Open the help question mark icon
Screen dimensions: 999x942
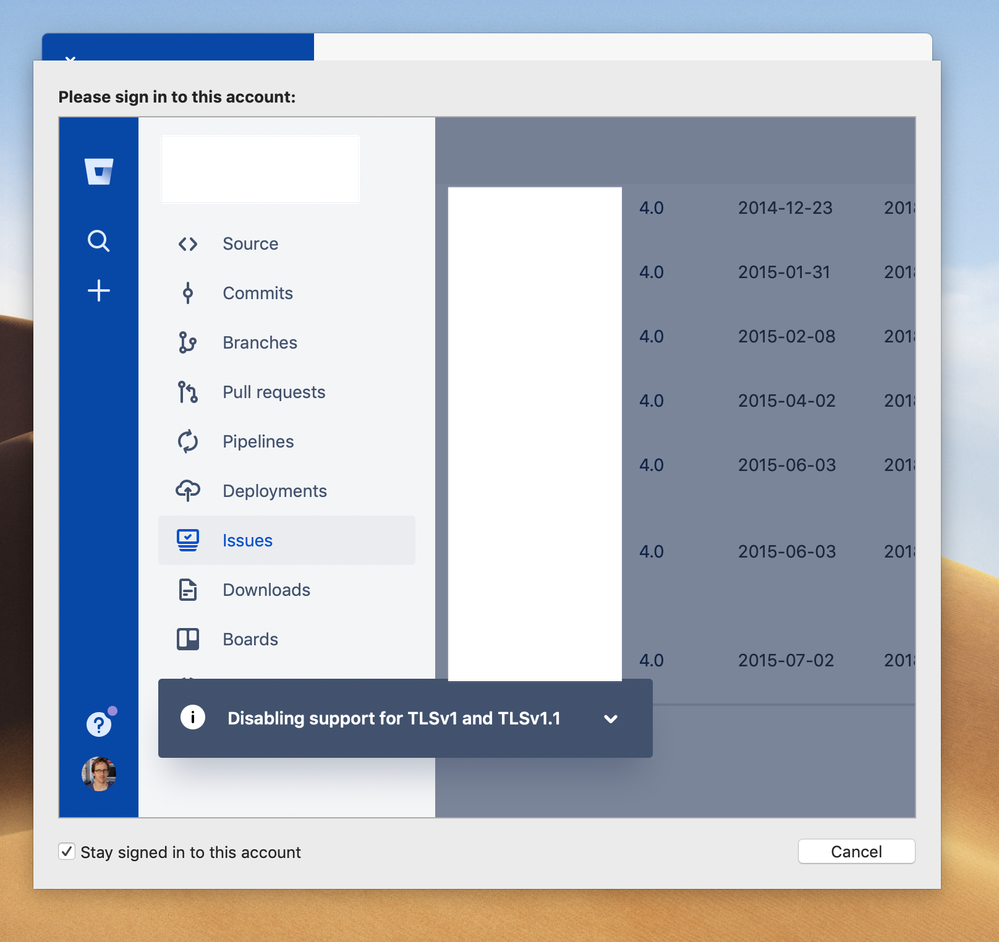point(99,724)
